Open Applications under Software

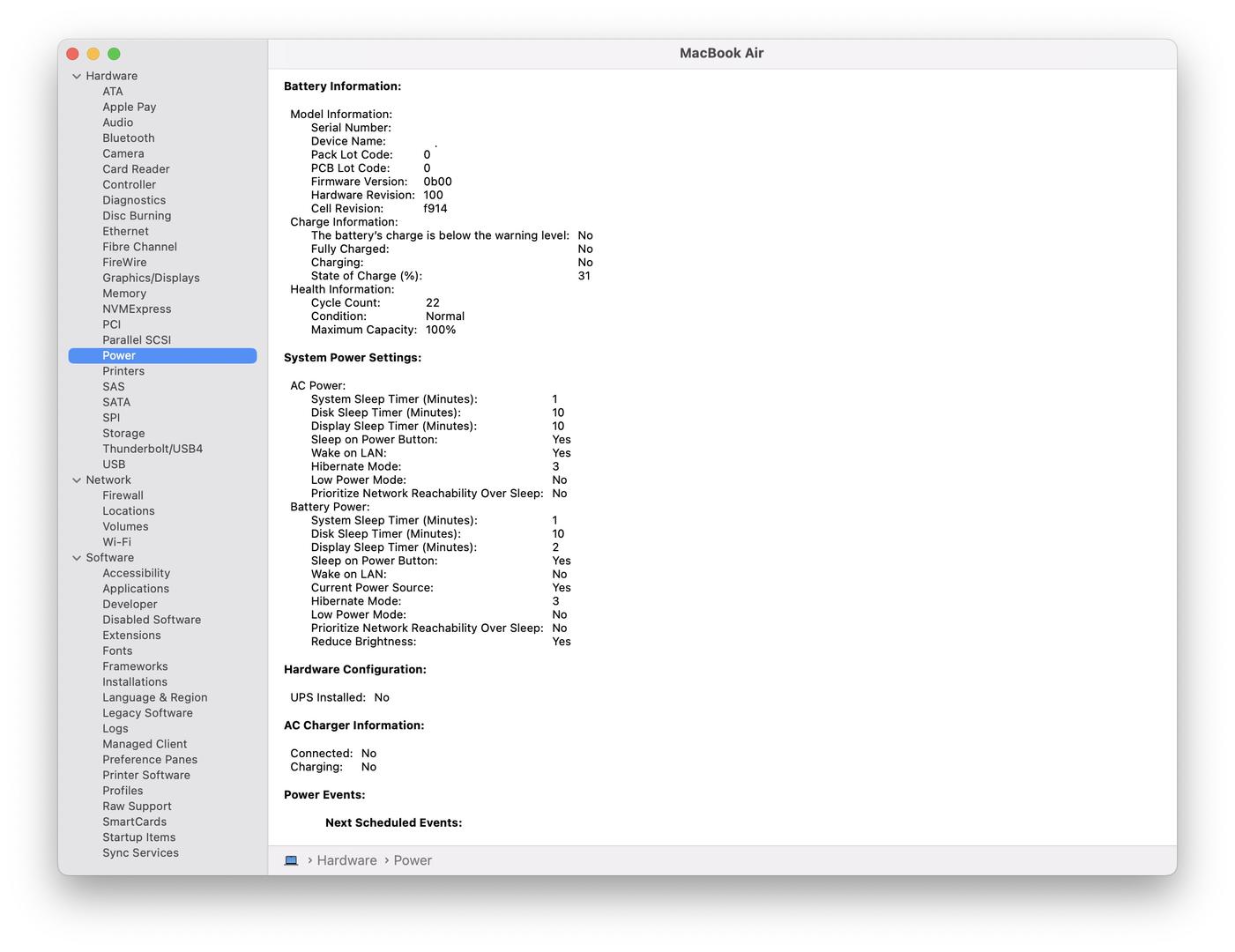pyautogui.click(x=136, y=589)
